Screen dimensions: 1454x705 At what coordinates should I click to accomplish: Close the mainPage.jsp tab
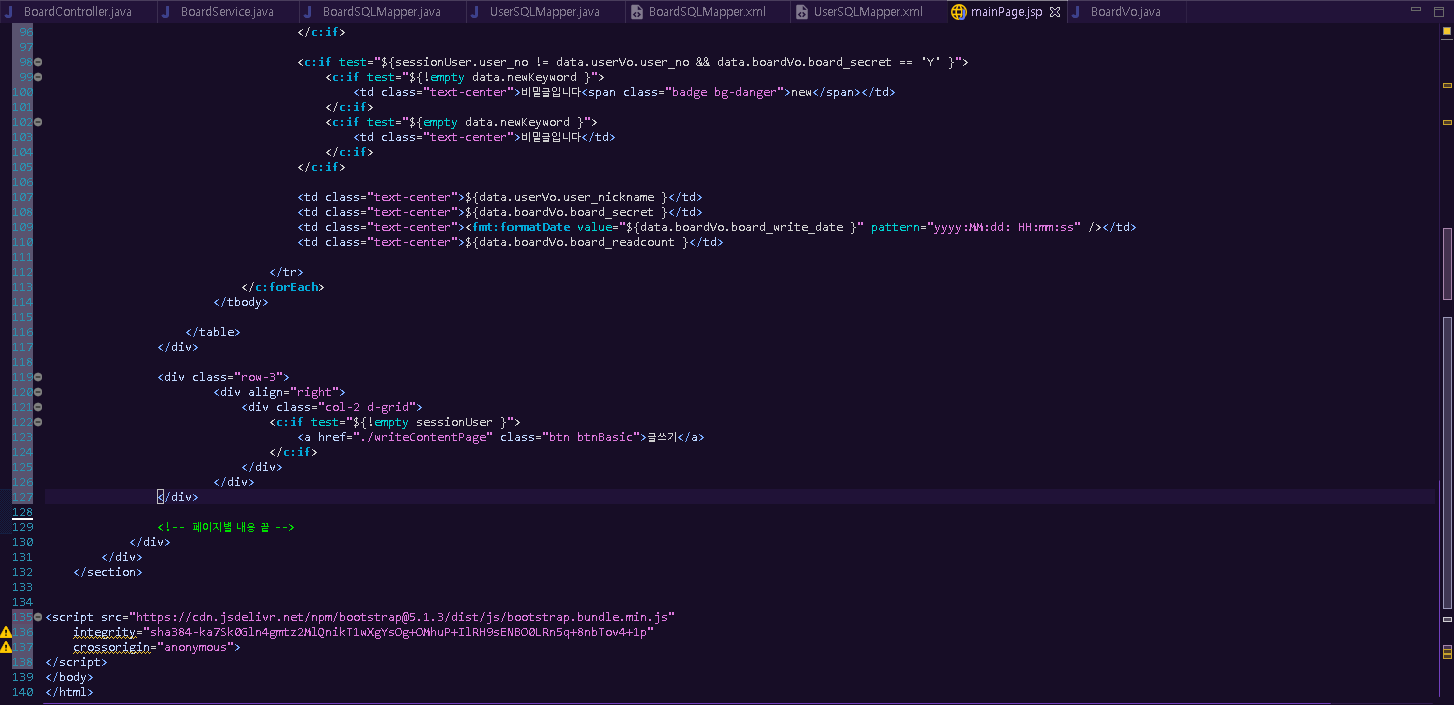tap(1054, 12)
